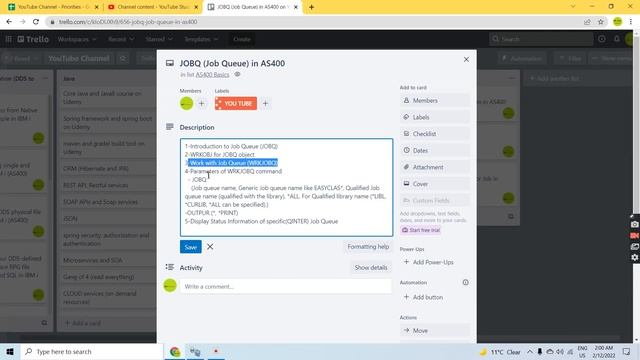Click the Custom Fields option
This screenshot has width=640, height=360.
[x=434, y=201]
